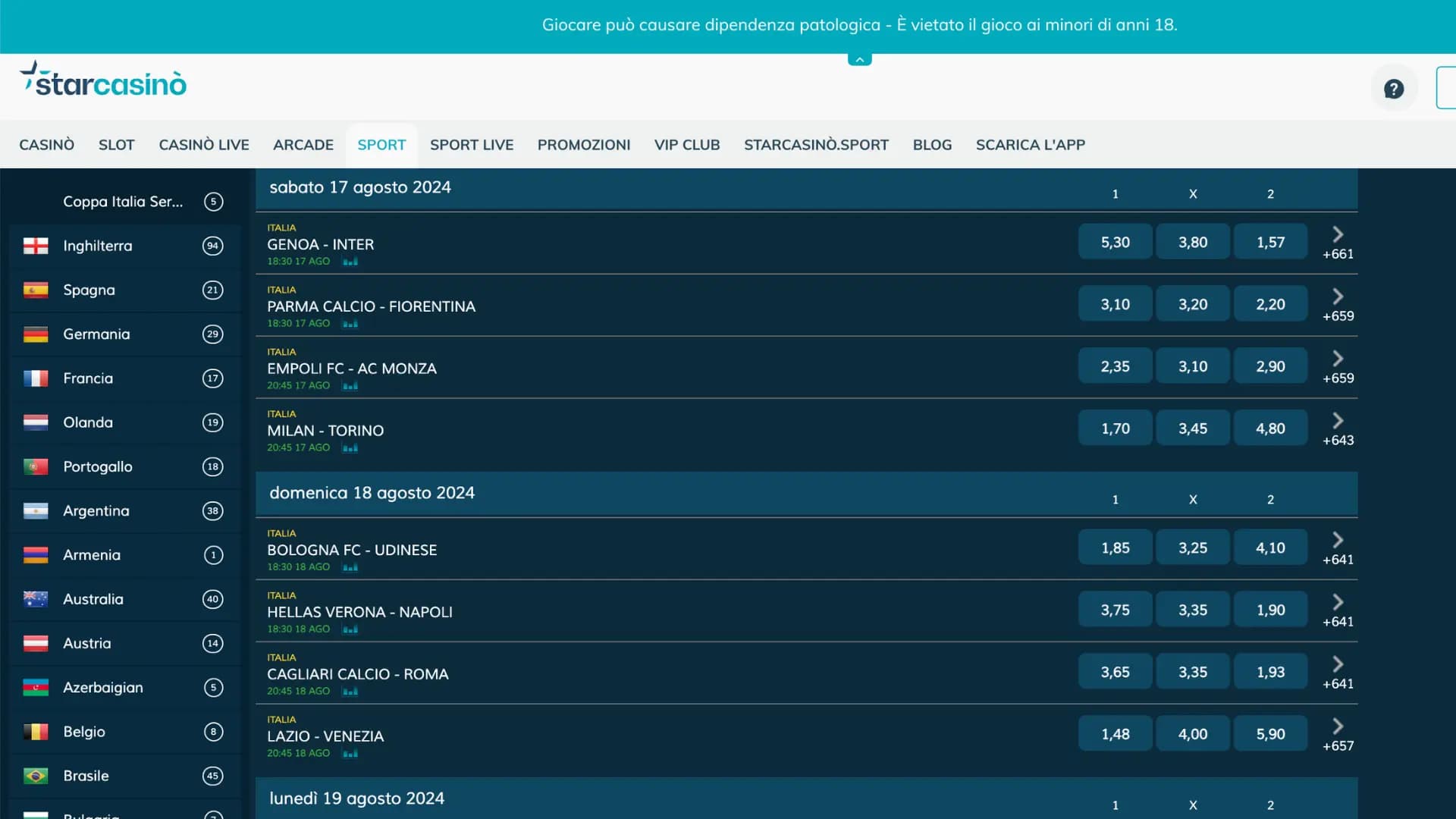The width and height of the screenshot is (1456, 819).
Task: Select the Francia flag in the sidebar
Action: pyautogui.click(x=35, y=378)
